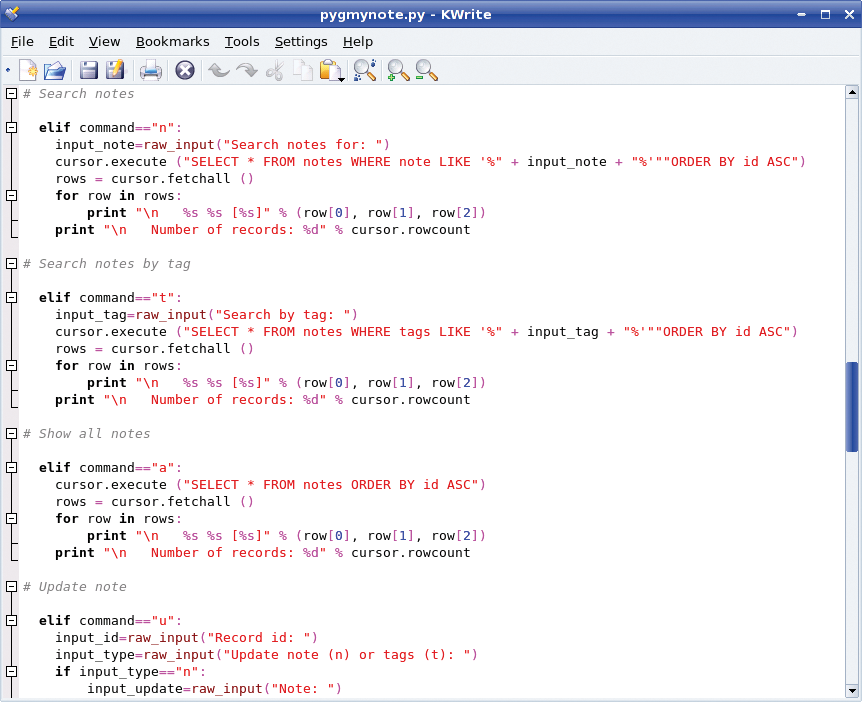862x702 pixels.
Task: Open the Bookmarks menu
Action: point(173,42)
